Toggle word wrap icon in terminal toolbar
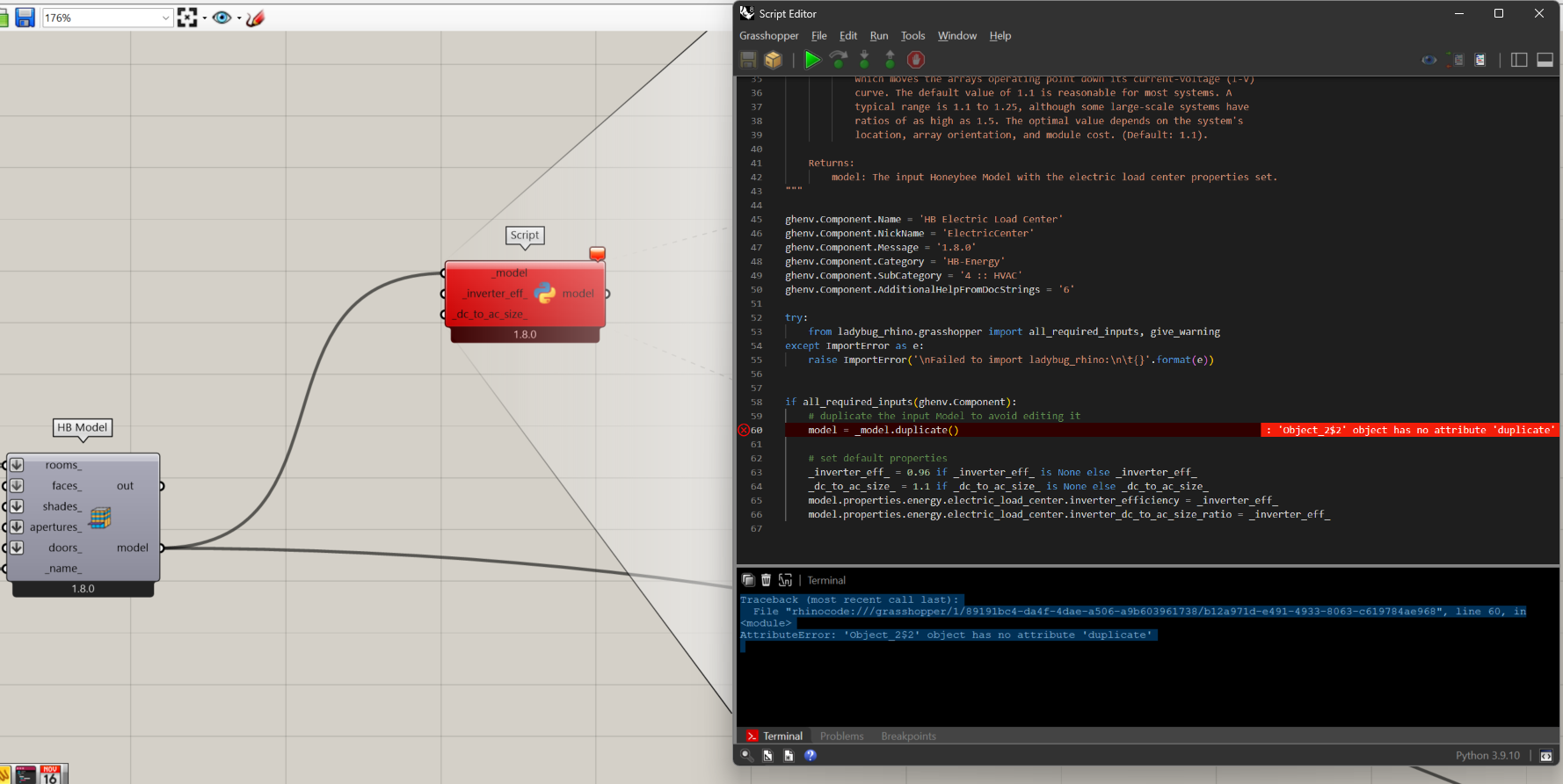Image resolution: width=1563 pixels, height=784 pixels. [x=785, y=580]
